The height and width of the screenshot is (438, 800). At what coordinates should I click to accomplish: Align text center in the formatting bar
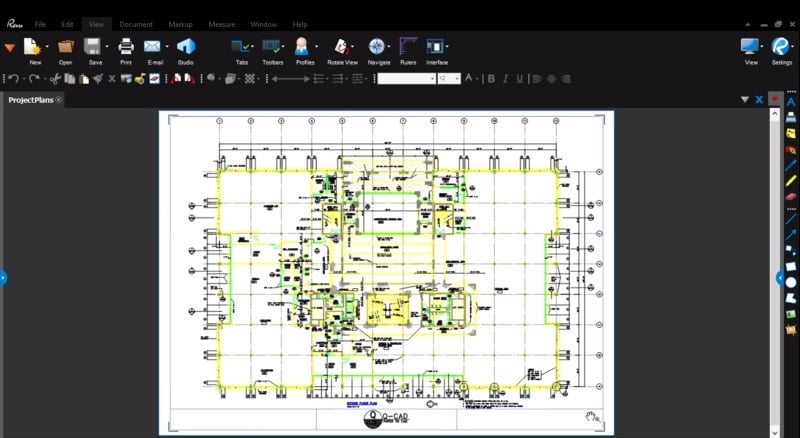tap(552, 79)
